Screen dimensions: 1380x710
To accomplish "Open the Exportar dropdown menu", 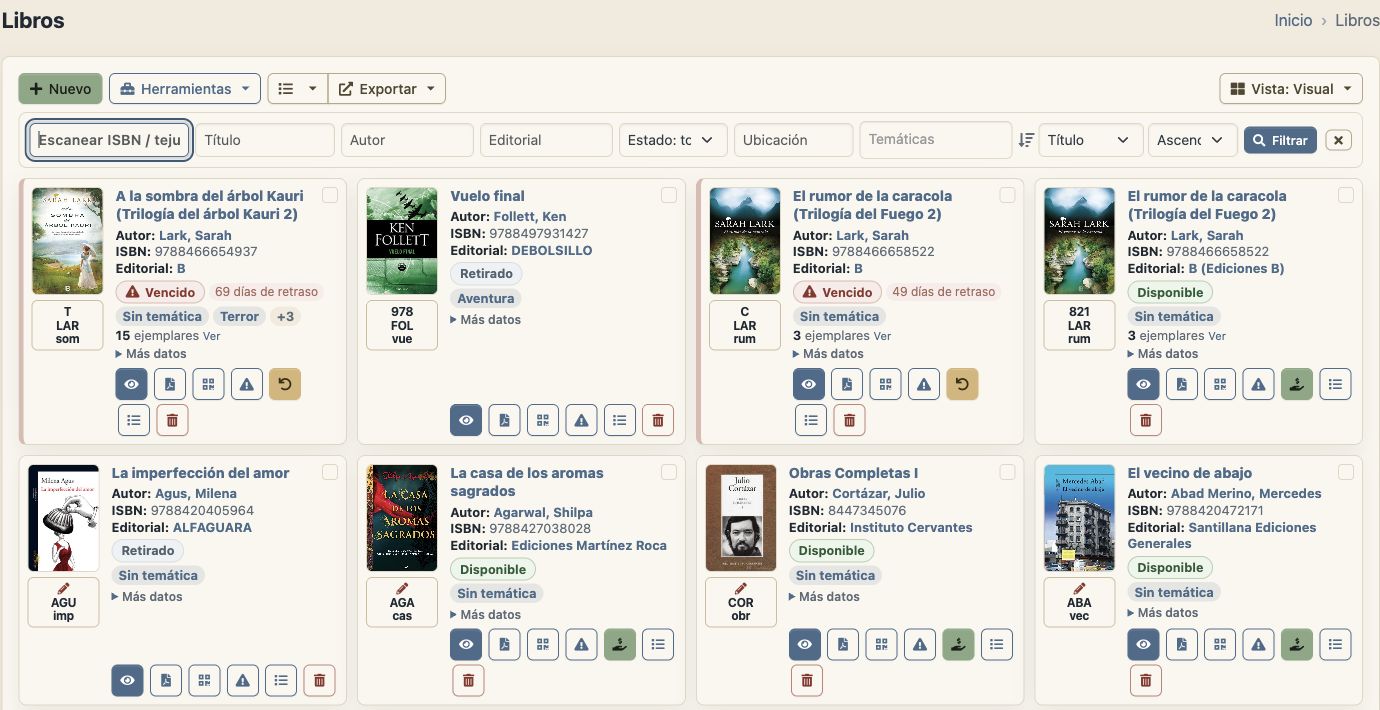I will pyautogui.click(x=387, y=89).
